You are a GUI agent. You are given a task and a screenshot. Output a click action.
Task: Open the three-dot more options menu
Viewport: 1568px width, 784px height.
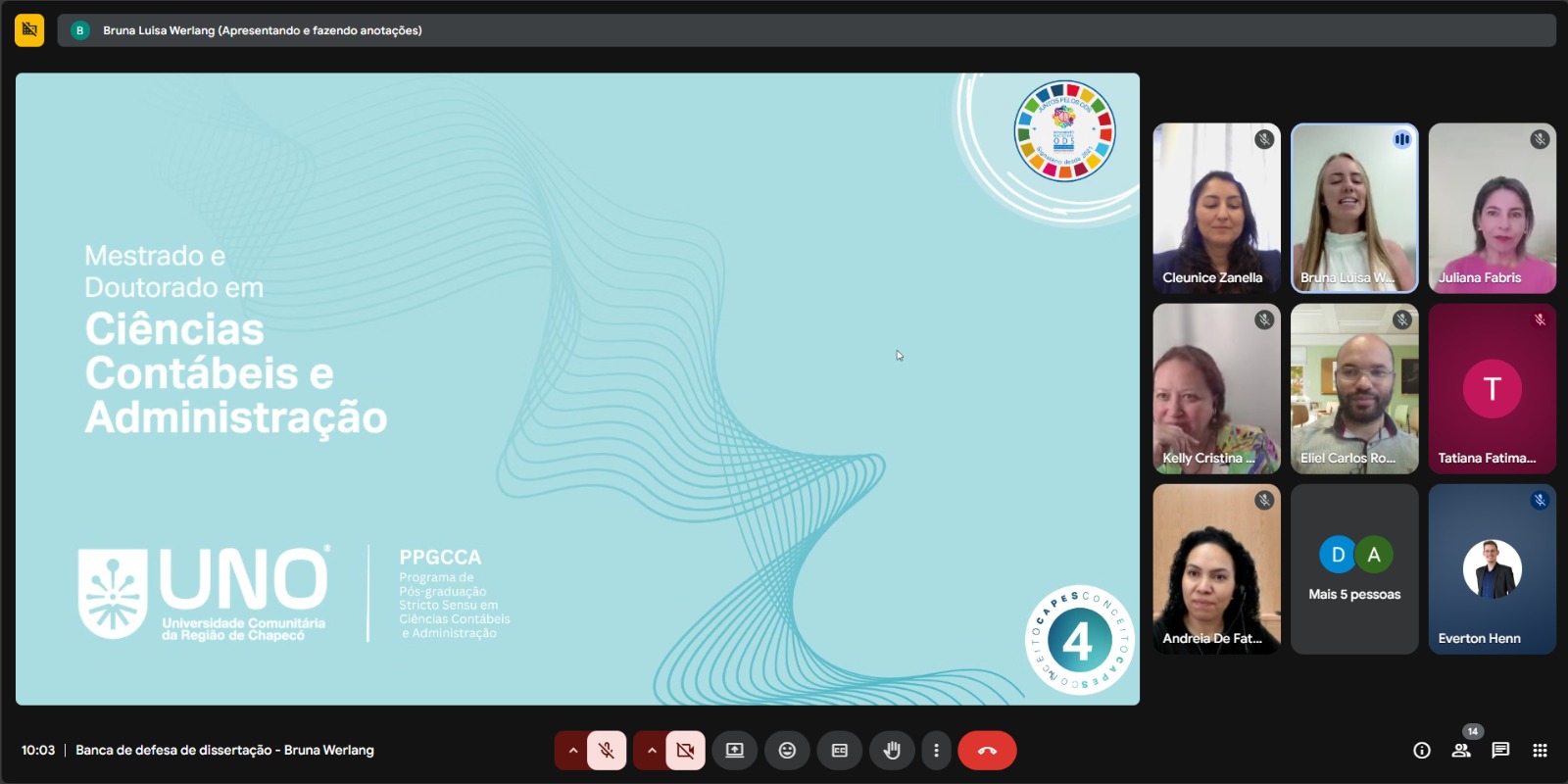[936, 751]
